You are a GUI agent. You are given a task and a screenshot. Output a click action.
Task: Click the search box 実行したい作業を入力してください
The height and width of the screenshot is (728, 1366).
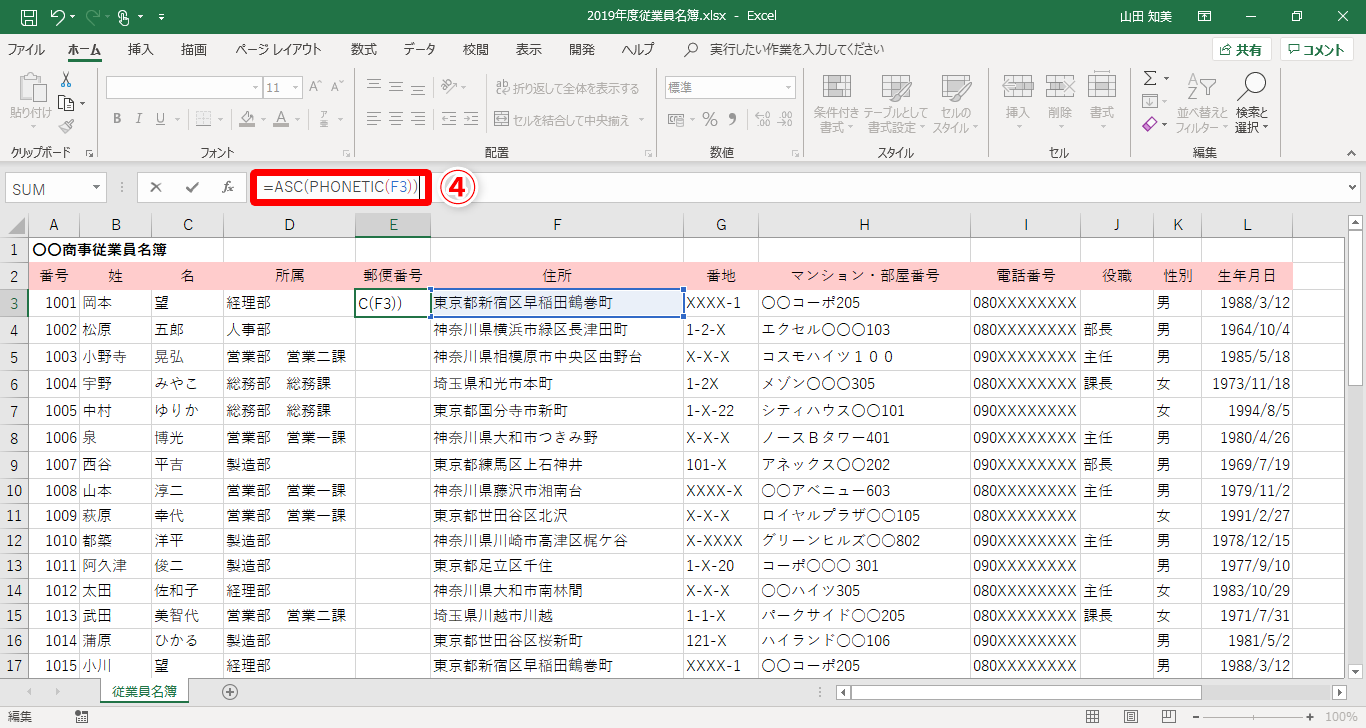pyautogui.click(x=797, y=49)
